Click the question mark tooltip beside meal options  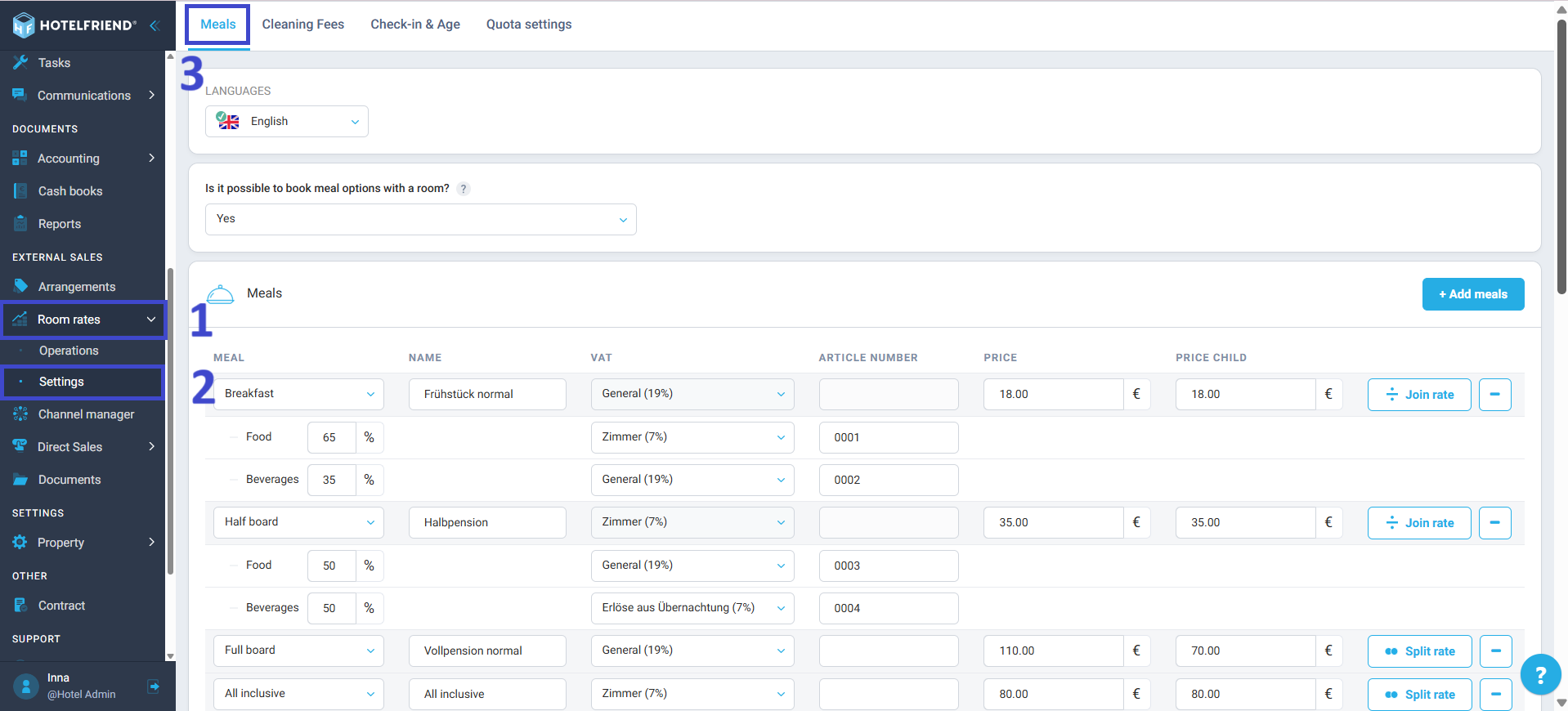[x=464, y=189]
